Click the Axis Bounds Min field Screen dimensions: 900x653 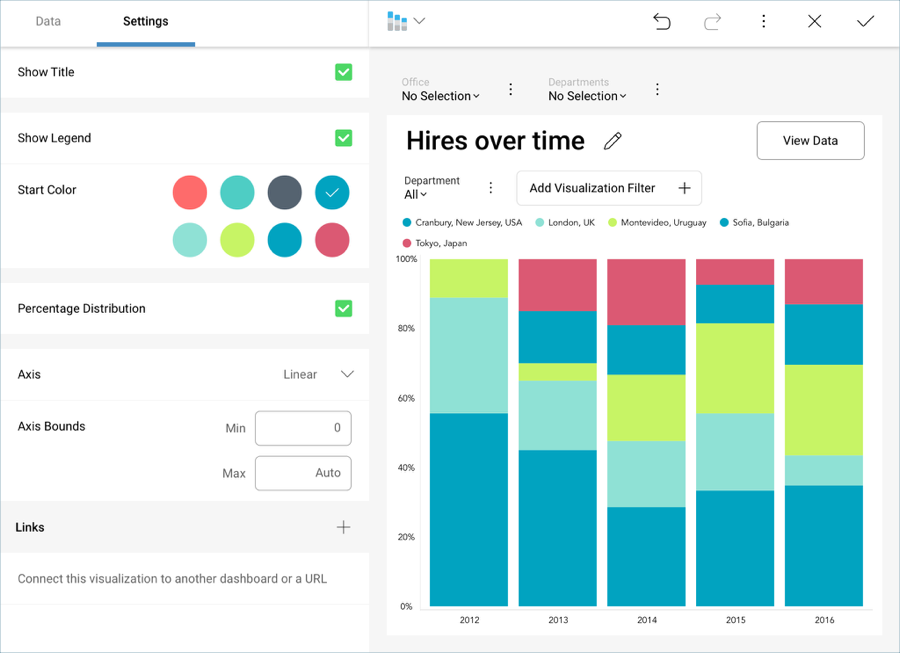tap(303, 428)
